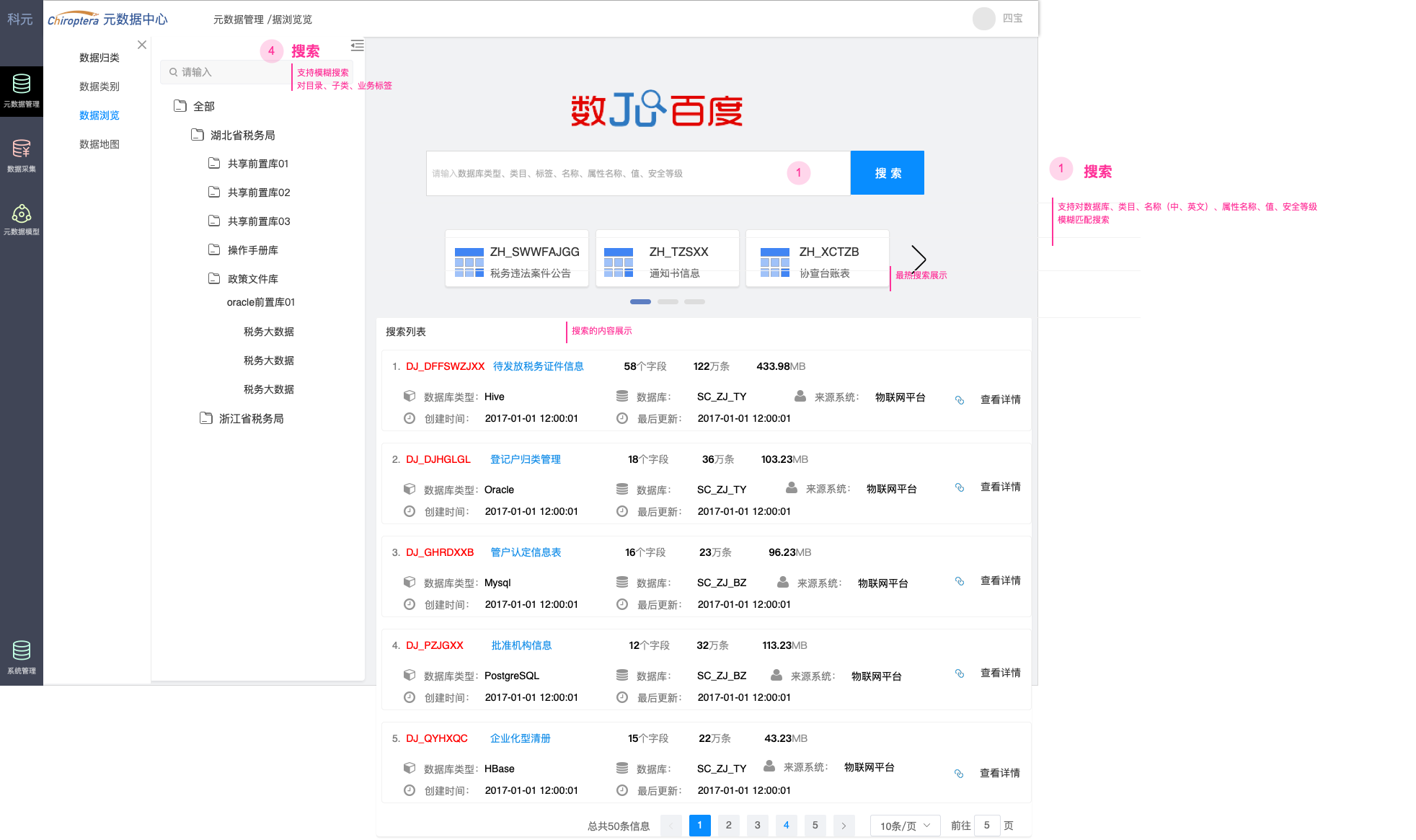1416x840 pixels.
Task: Click search magnifier in tree filter box
Action: (174, 72)
